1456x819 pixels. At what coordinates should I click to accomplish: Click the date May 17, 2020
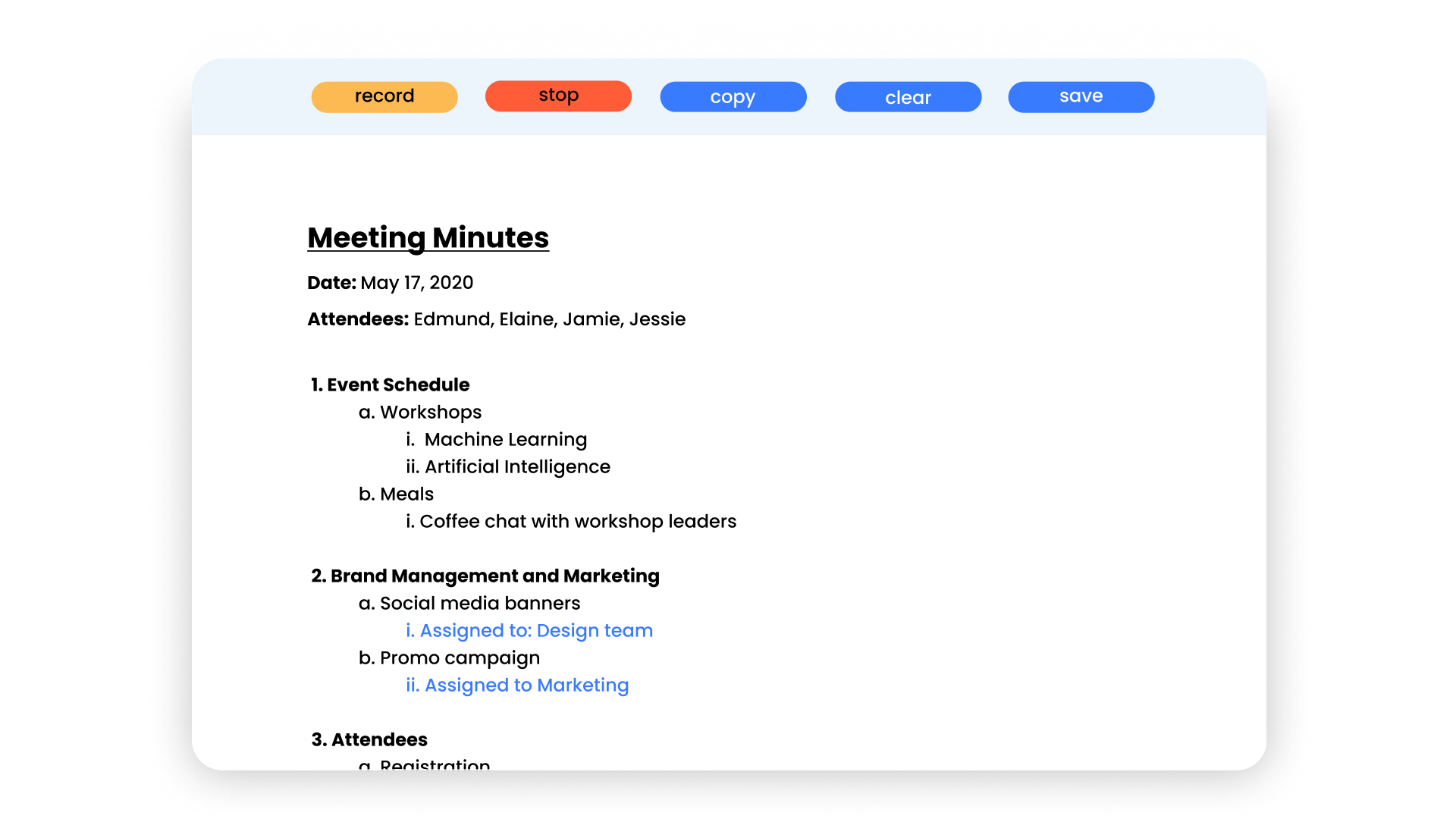pos(416,283)
